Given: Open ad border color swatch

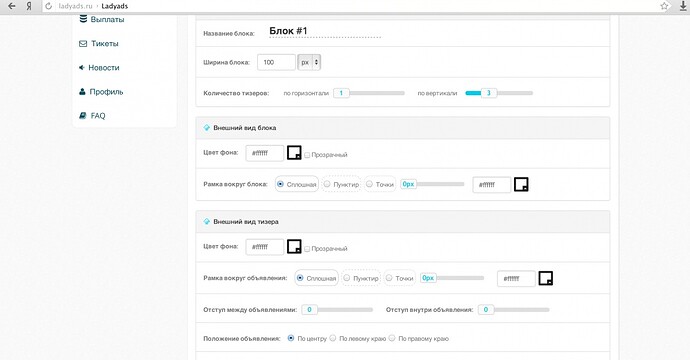Looking at the screenshot, I should (x=546, y=278).
